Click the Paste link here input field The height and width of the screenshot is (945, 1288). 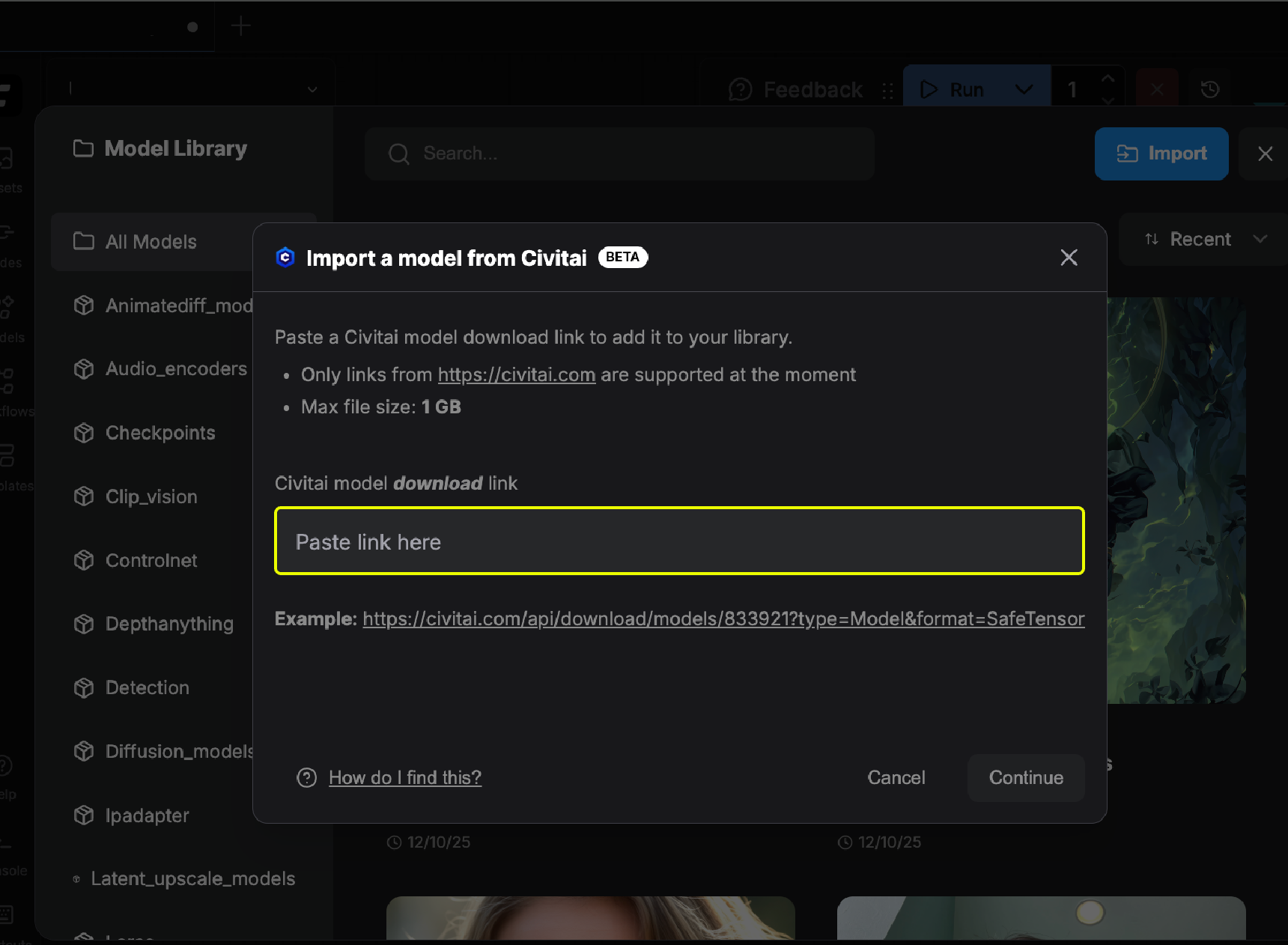click(x=679, y=541)
